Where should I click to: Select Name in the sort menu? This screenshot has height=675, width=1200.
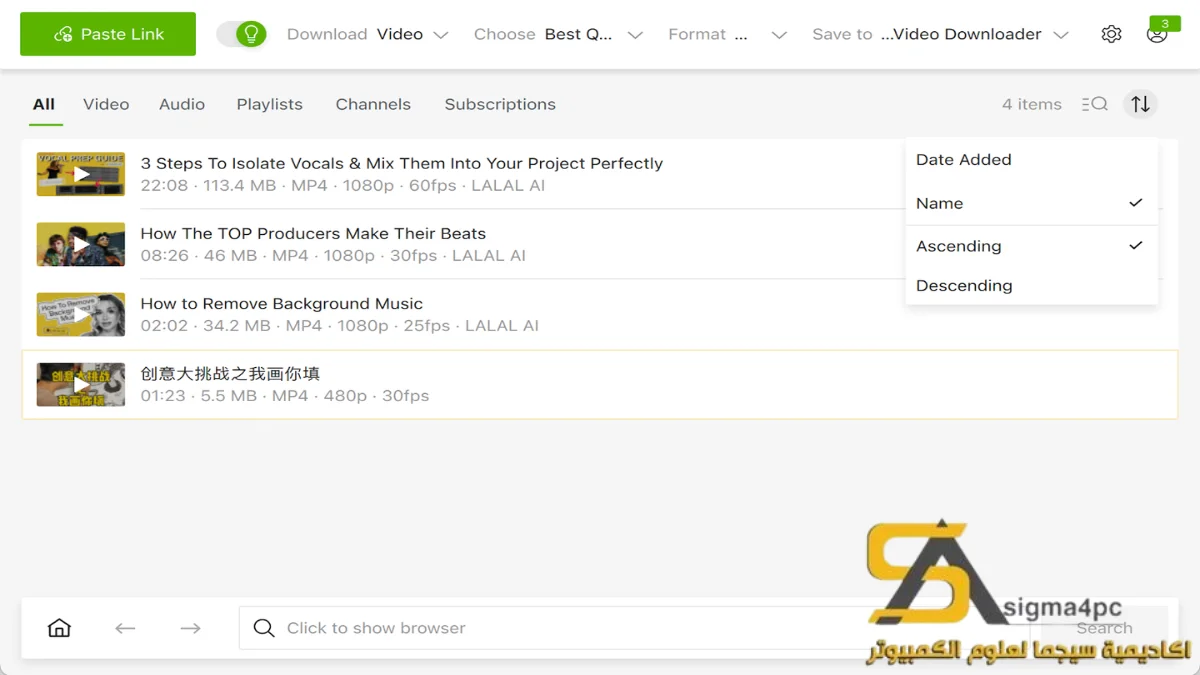[x=1031, y=203]
